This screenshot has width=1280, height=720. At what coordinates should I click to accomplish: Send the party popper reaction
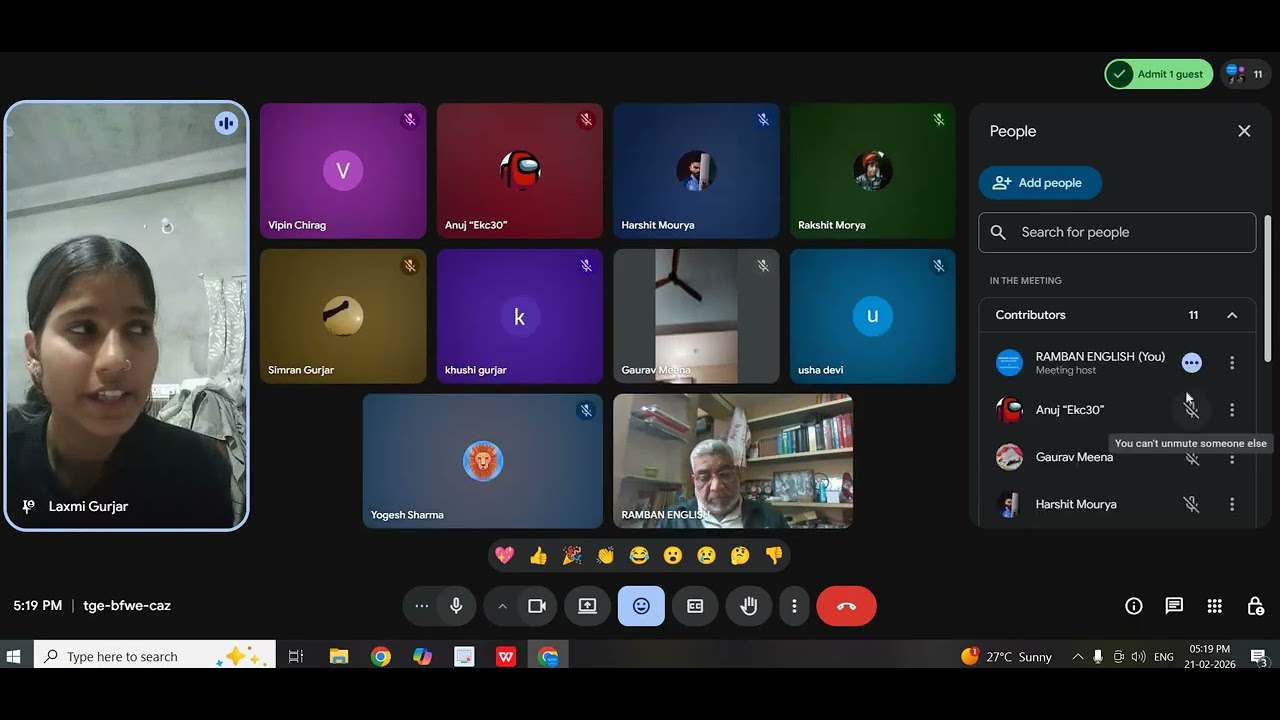[572, 555]
